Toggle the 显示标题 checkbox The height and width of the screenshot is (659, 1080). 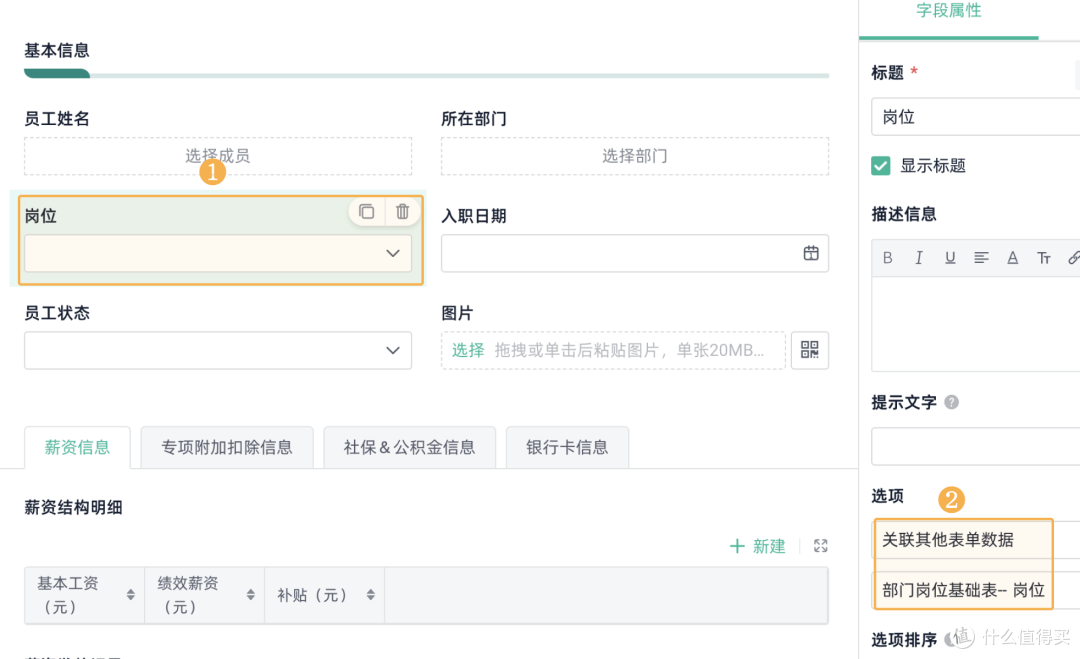(880, 166)
